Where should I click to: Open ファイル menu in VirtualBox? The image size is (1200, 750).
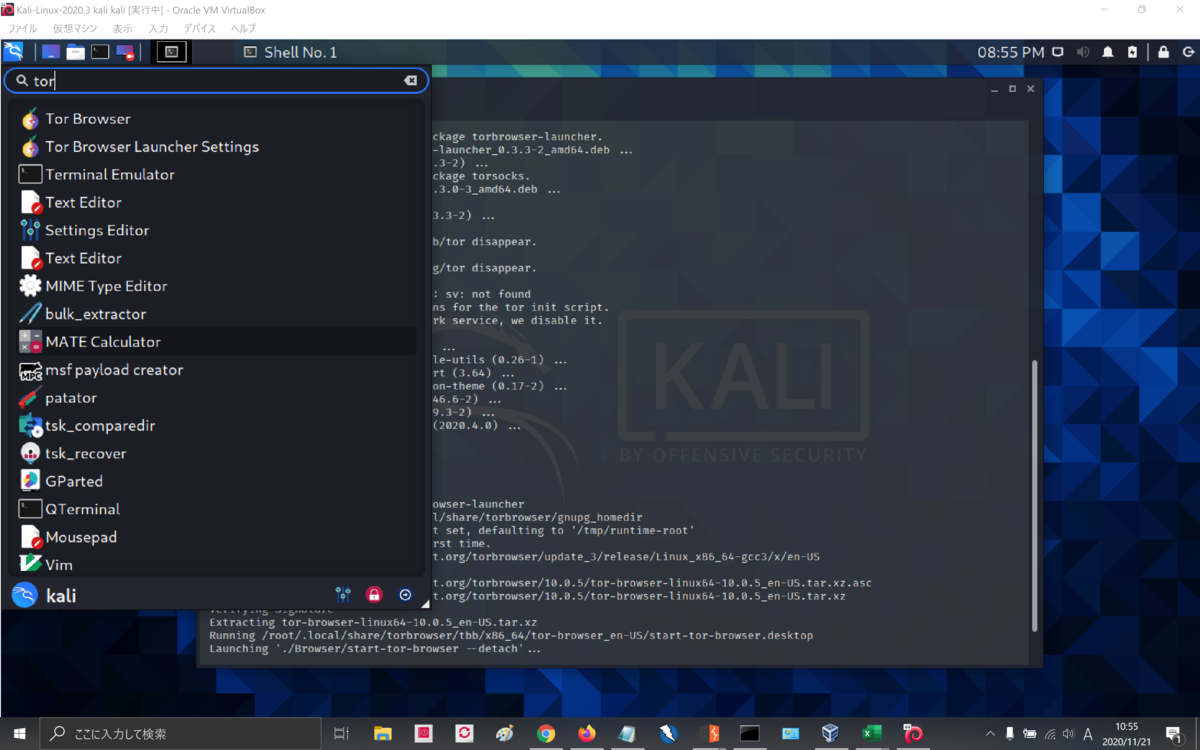(23, 29)
